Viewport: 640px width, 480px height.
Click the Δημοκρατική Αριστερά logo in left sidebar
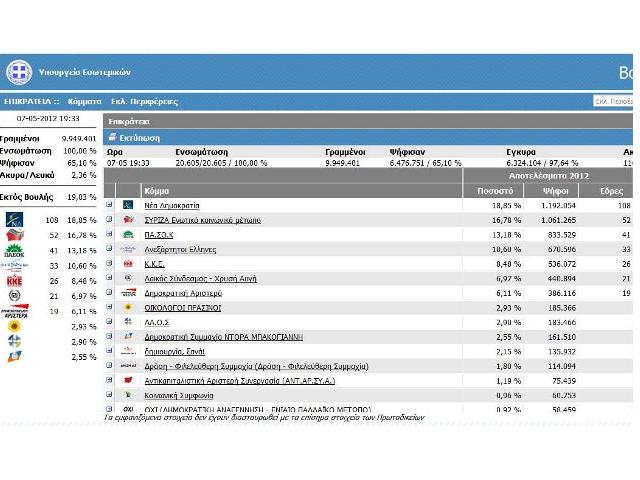pyautogui.click(x=14, y=312)
